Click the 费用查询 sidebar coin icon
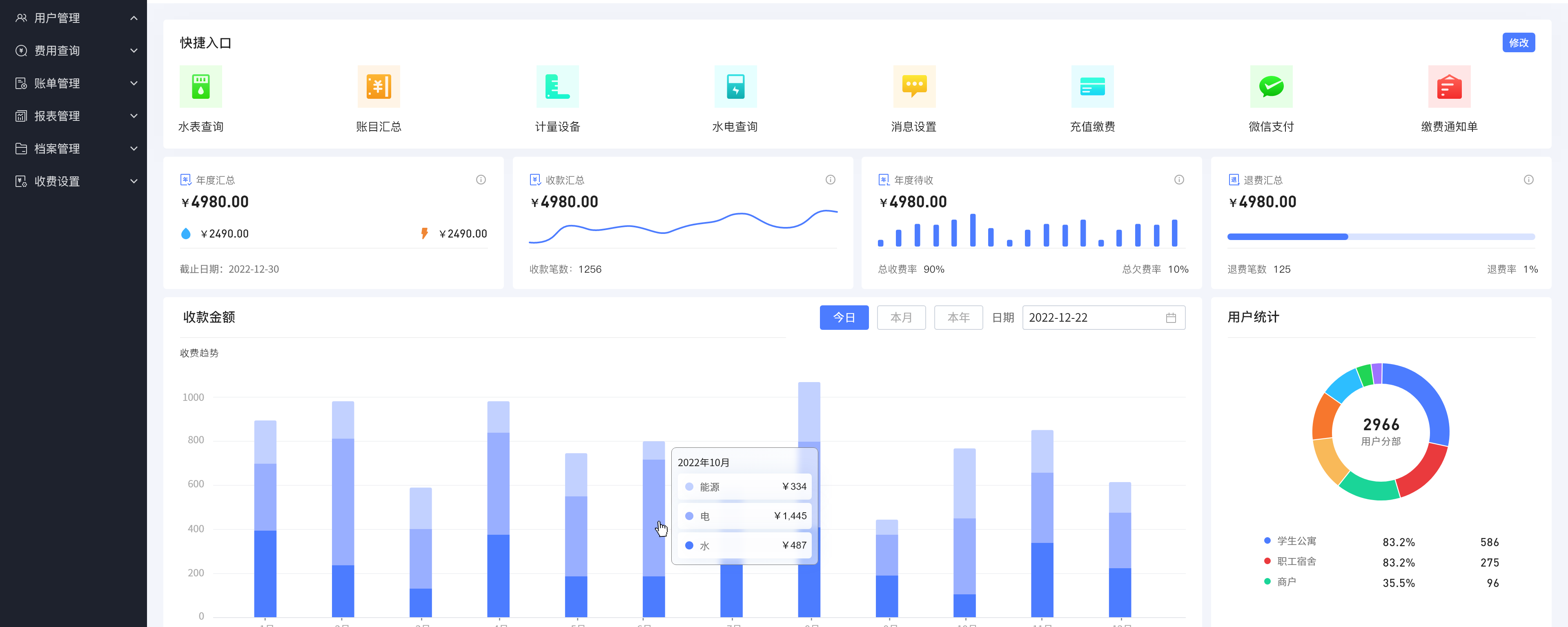The width and height of the screenshot is (1568, 627). tap(21, 51)
